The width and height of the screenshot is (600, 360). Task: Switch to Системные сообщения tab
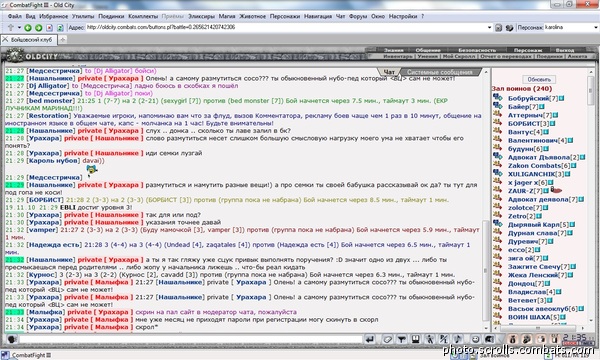tap(439, 72)
